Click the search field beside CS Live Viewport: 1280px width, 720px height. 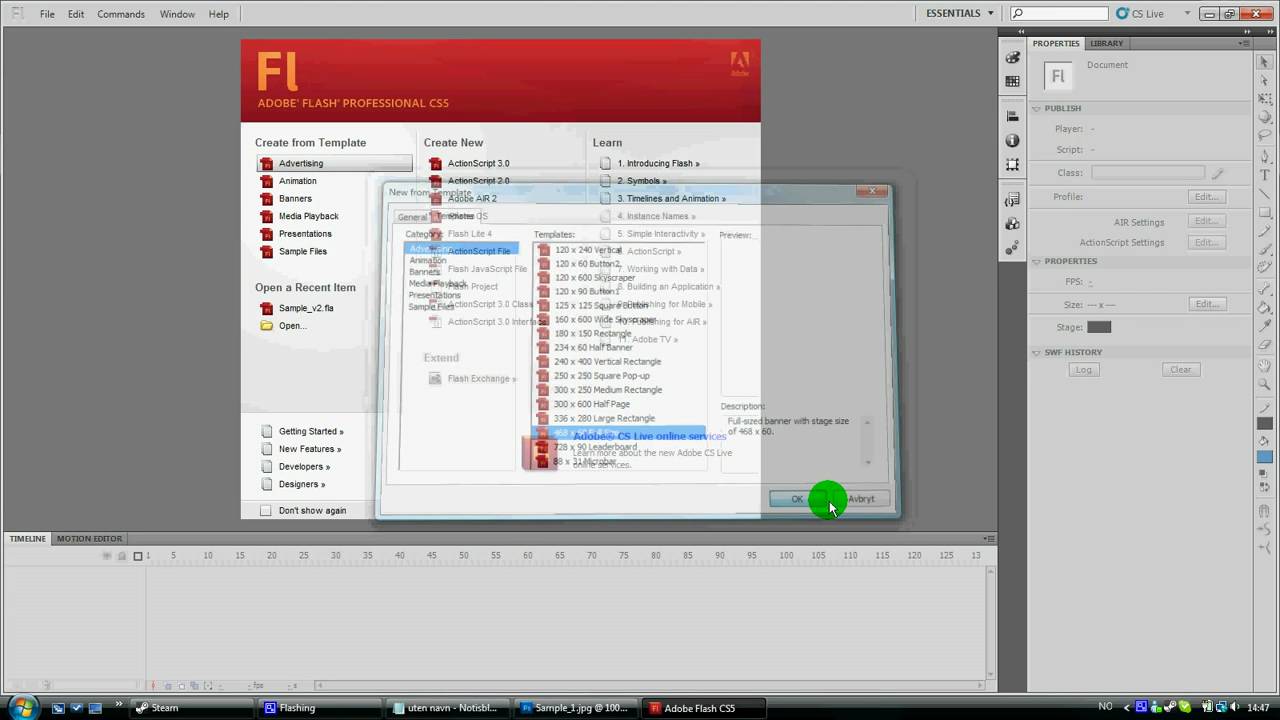coord(1059,13)
